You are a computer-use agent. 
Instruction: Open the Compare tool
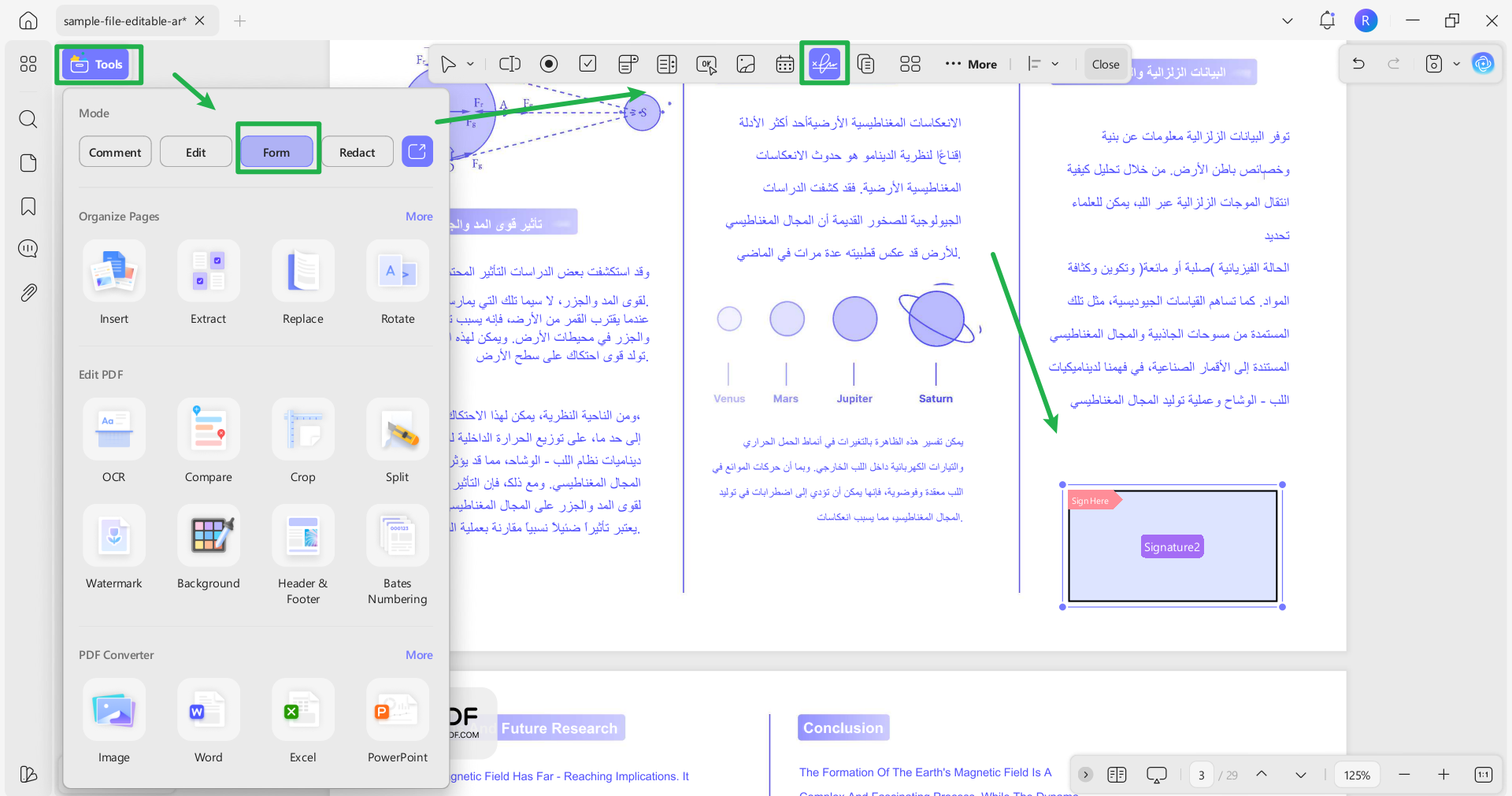click(x=209, y=442)
